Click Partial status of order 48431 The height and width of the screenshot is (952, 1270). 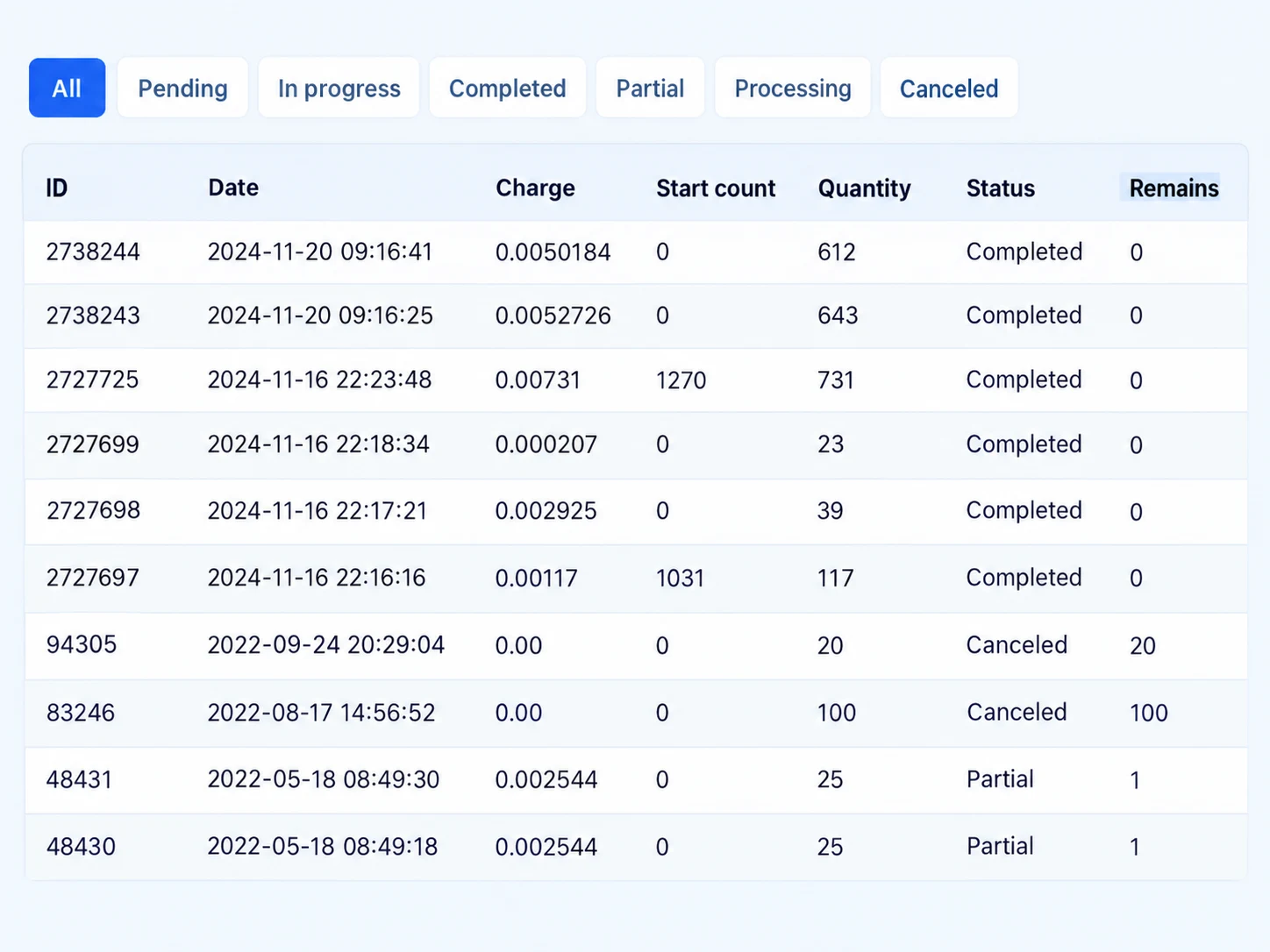click(x=1000, y=779)
